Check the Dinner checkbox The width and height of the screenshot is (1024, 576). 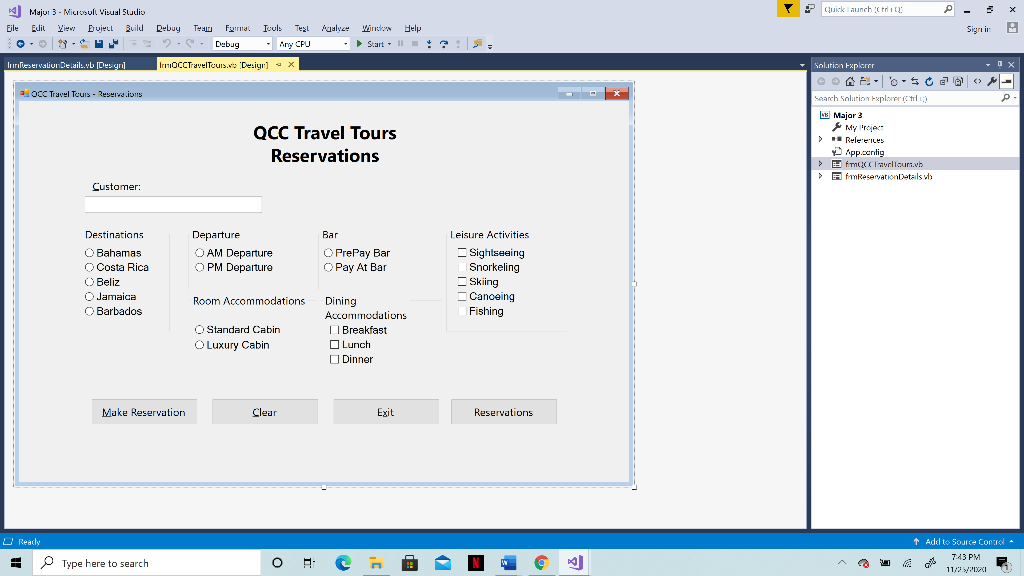pos(334,359)
